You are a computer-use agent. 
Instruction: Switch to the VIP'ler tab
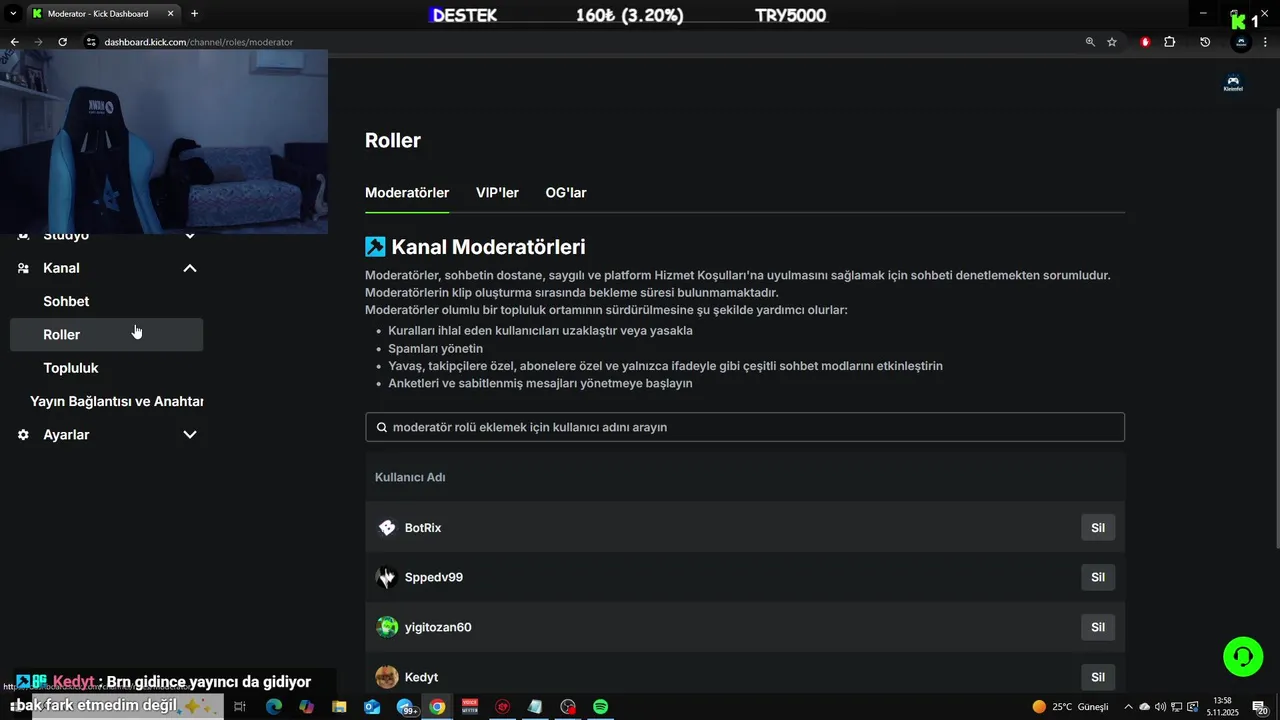pos(497,193)
